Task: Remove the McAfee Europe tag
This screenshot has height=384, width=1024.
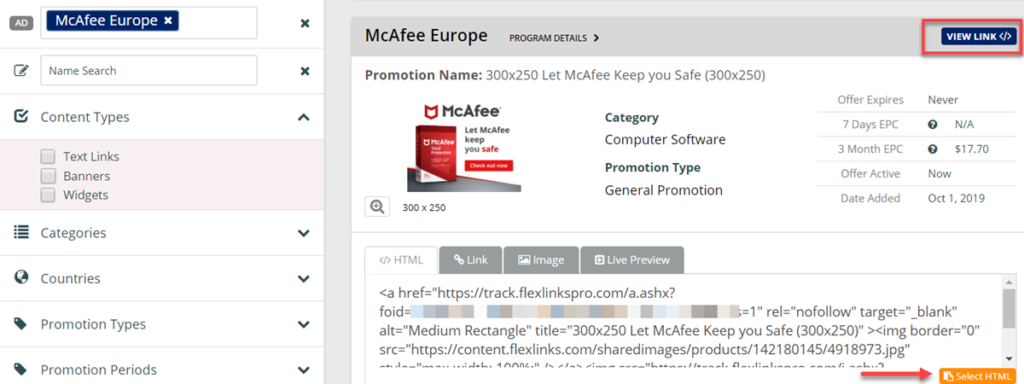Action: pyautogui.click(x=168, y=21)
